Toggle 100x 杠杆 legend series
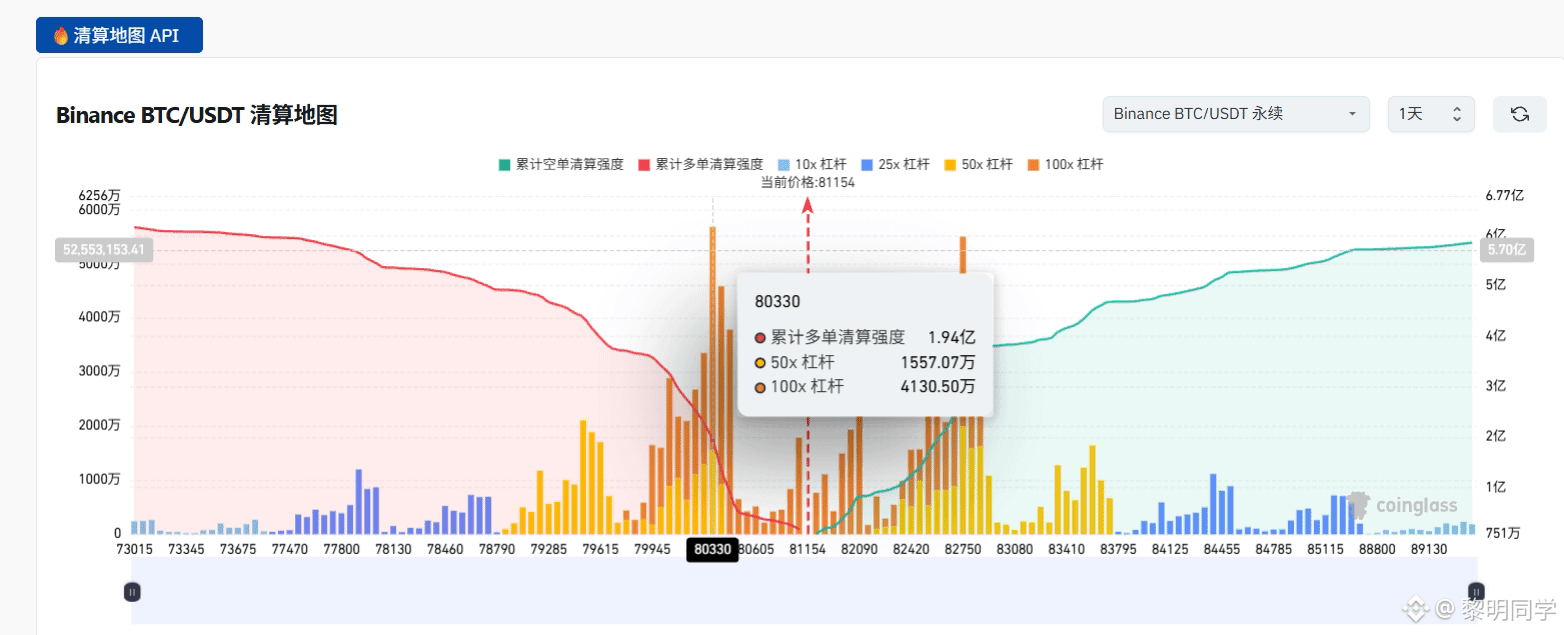The image size is (1564, 635). pos(1065,164)
